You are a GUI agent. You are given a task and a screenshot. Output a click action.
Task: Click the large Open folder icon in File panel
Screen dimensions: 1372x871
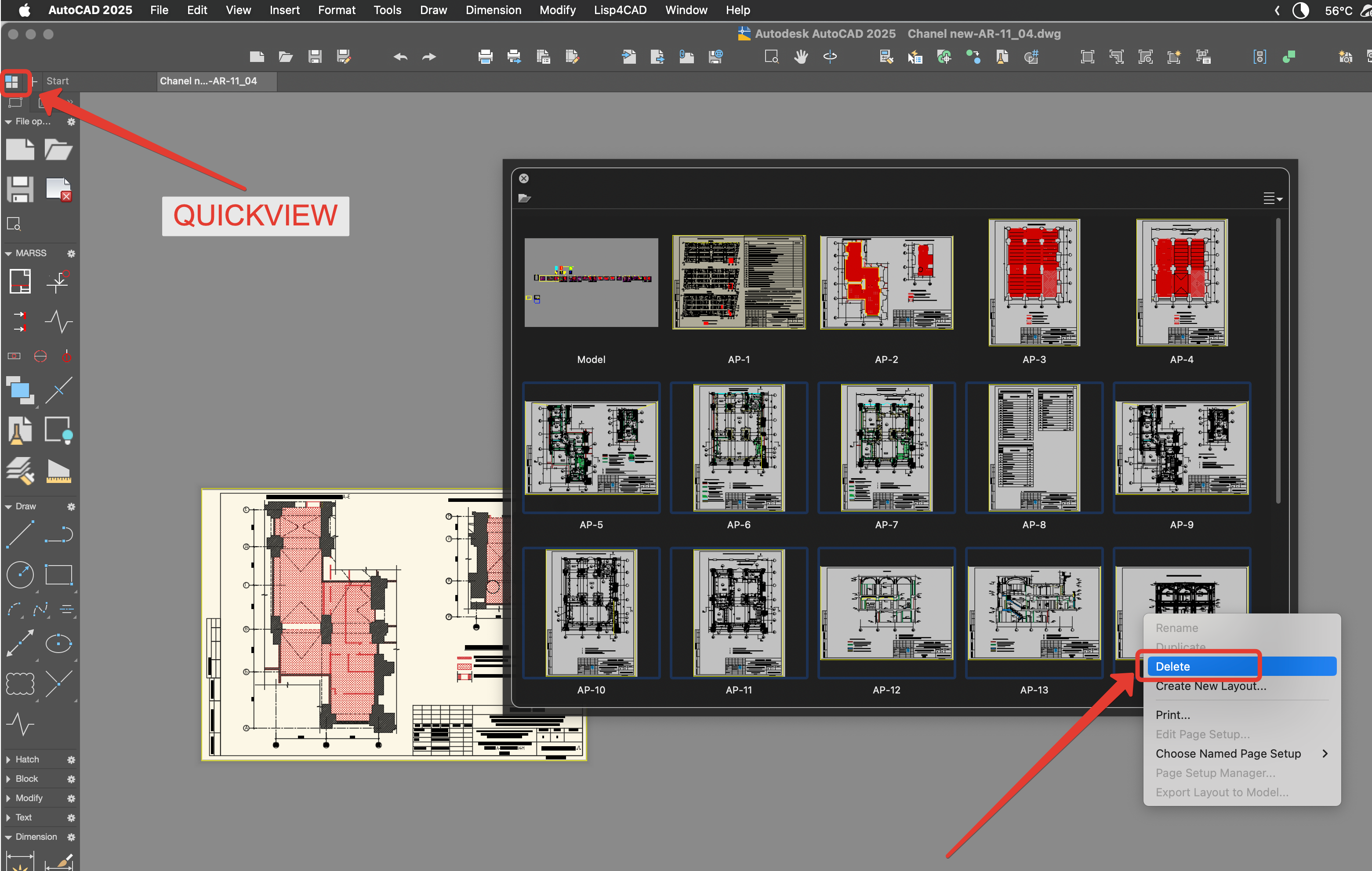click(58, 150)
